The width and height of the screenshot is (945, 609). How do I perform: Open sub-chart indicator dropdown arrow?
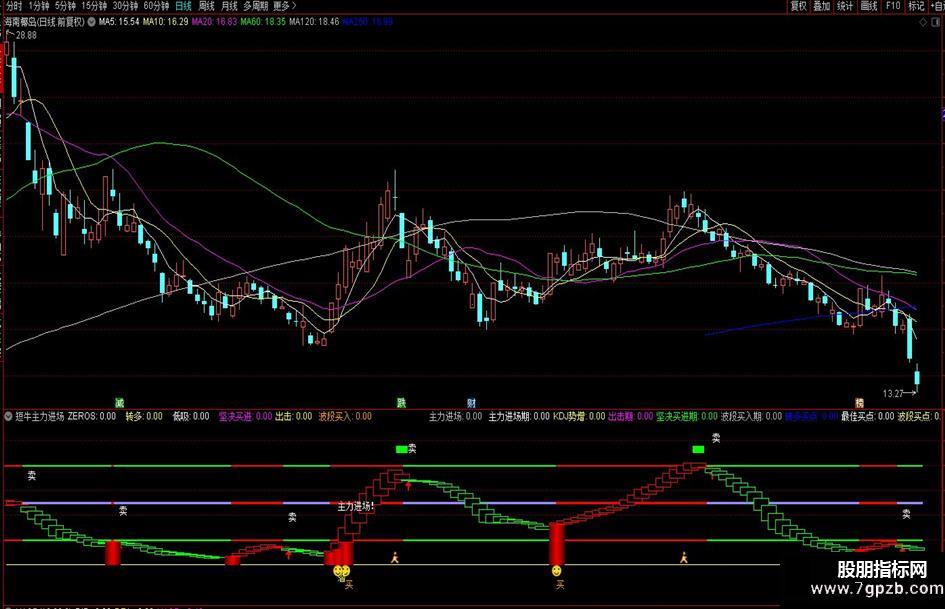tap(8, 416)
